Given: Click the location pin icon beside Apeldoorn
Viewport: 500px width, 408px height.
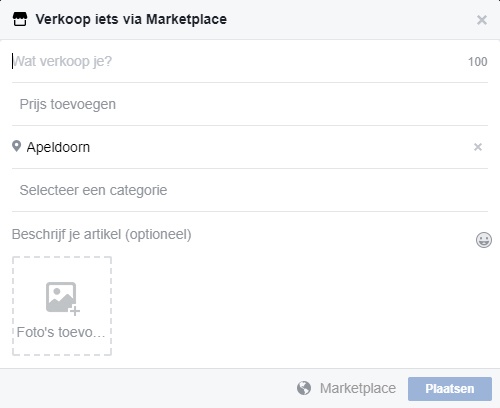Looking at the screenshot, I should tap(16, 146).
